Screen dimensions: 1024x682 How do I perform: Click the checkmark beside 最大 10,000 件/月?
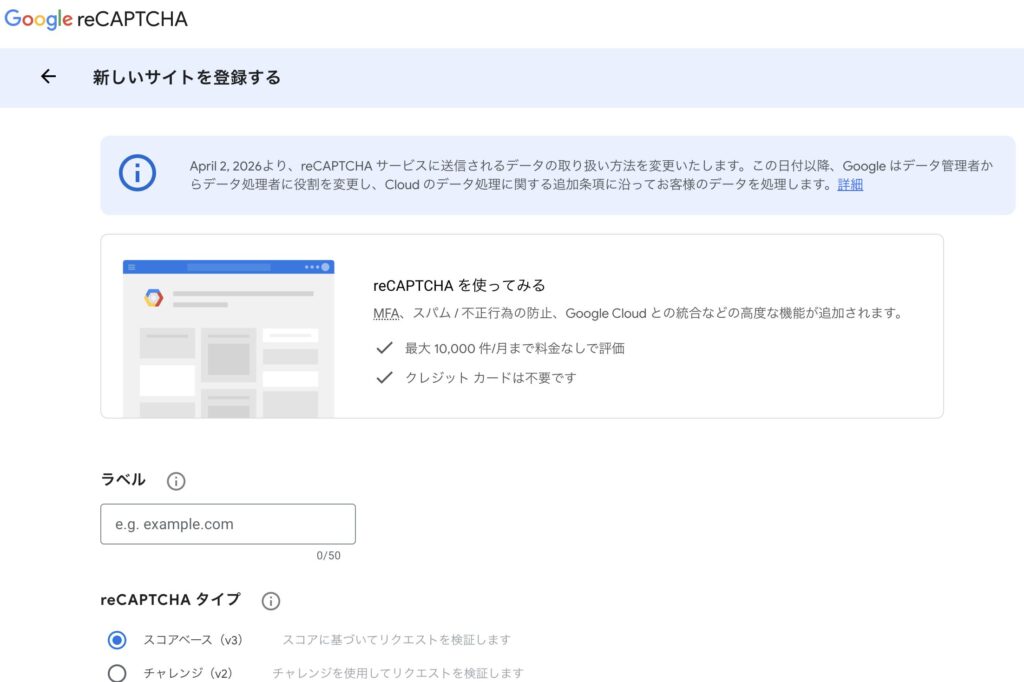(x=384, y=348)
